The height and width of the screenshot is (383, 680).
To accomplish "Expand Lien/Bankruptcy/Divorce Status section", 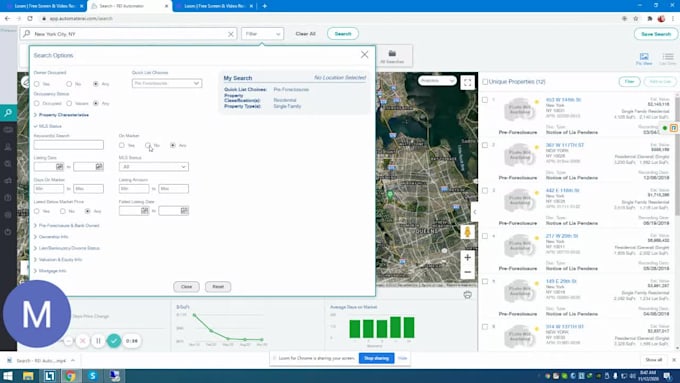I will 67,248.
